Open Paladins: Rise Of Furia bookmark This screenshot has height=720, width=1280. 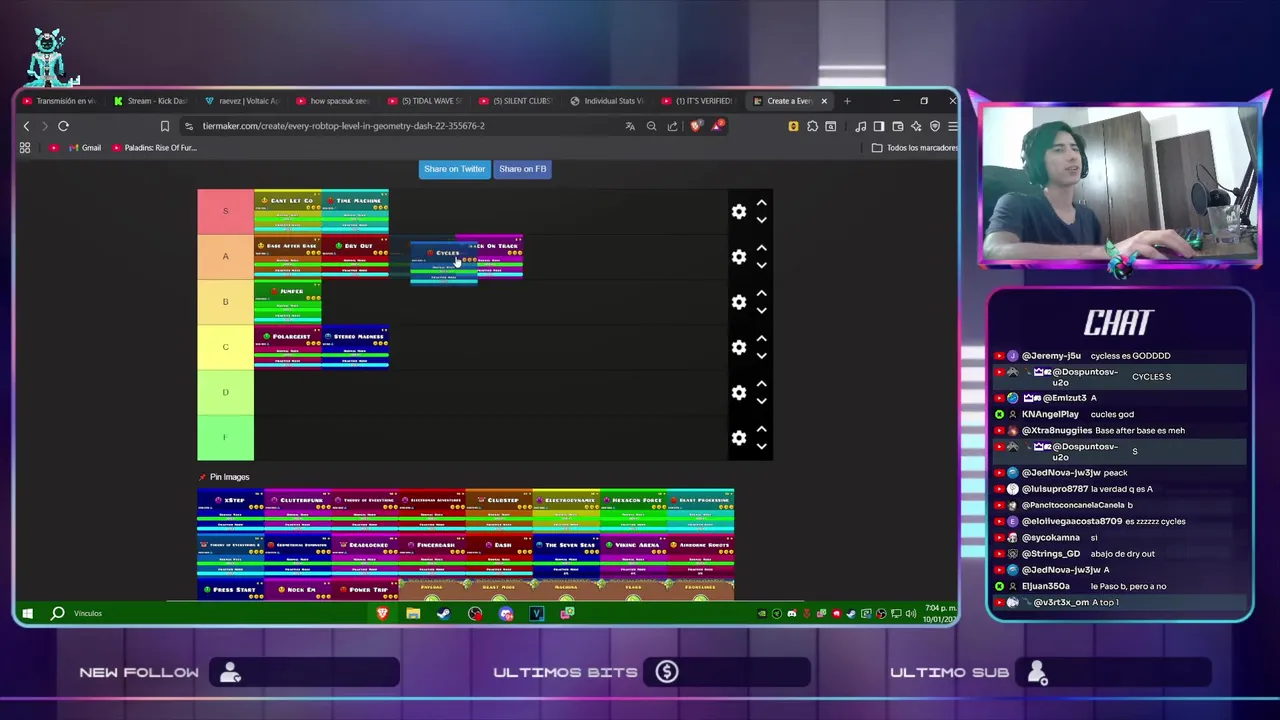(154, 148)
